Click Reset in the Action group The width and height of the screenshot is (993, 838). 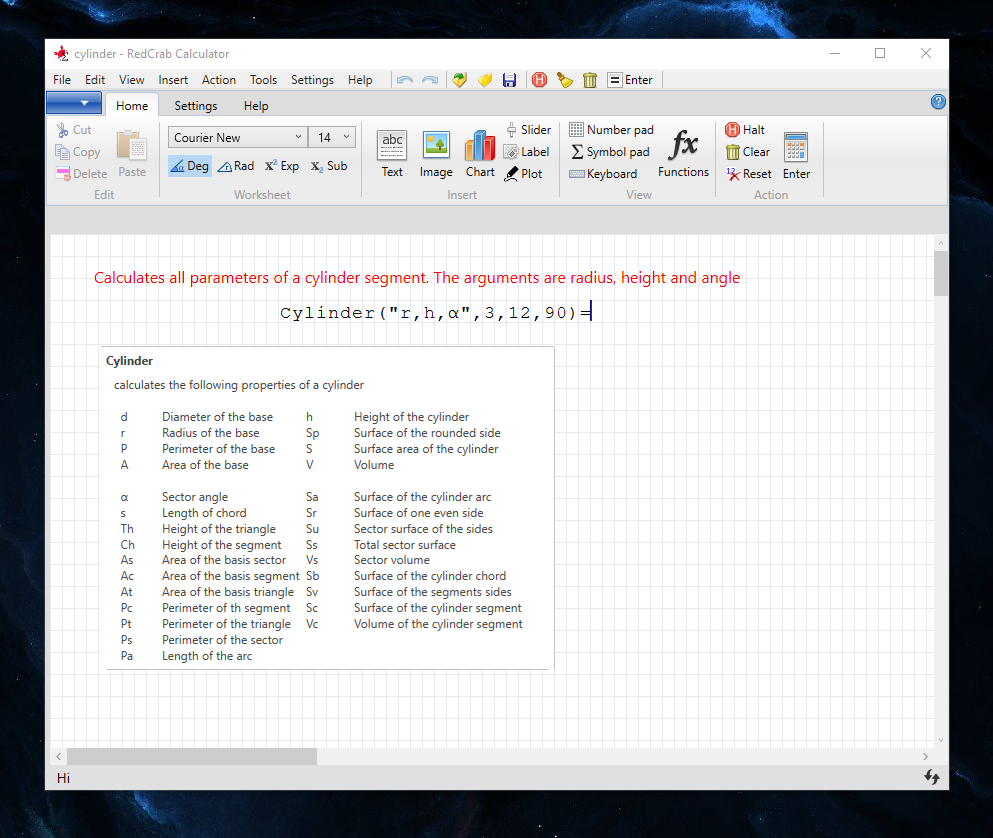pyautogui.click(x=749, y=174)
